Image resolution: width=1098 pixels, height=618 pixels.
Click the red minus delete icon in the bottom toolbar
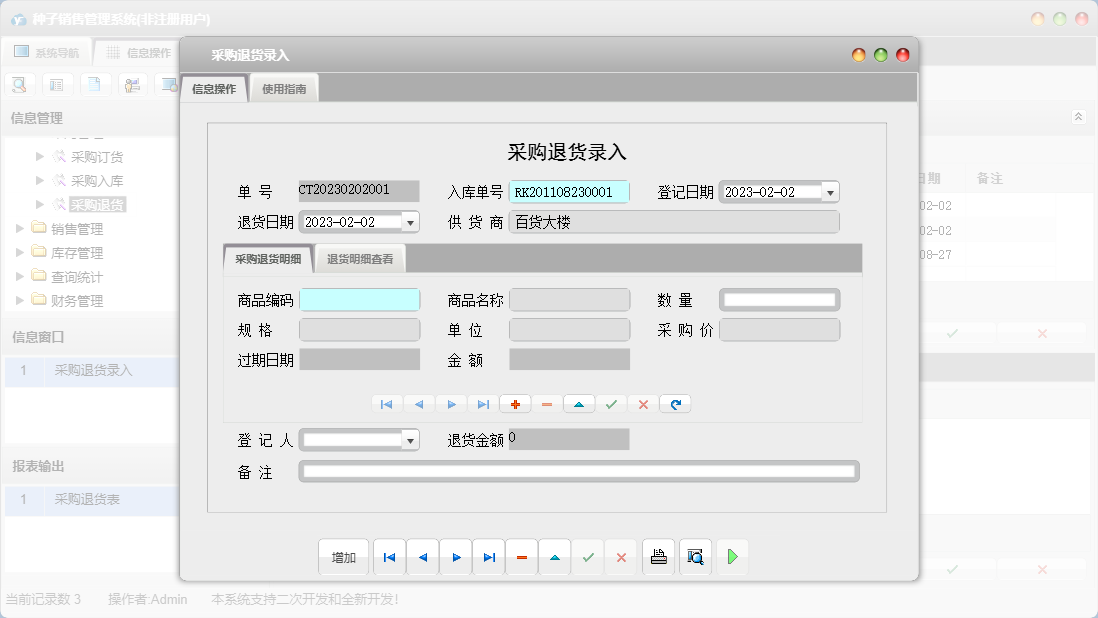point(521,557)
